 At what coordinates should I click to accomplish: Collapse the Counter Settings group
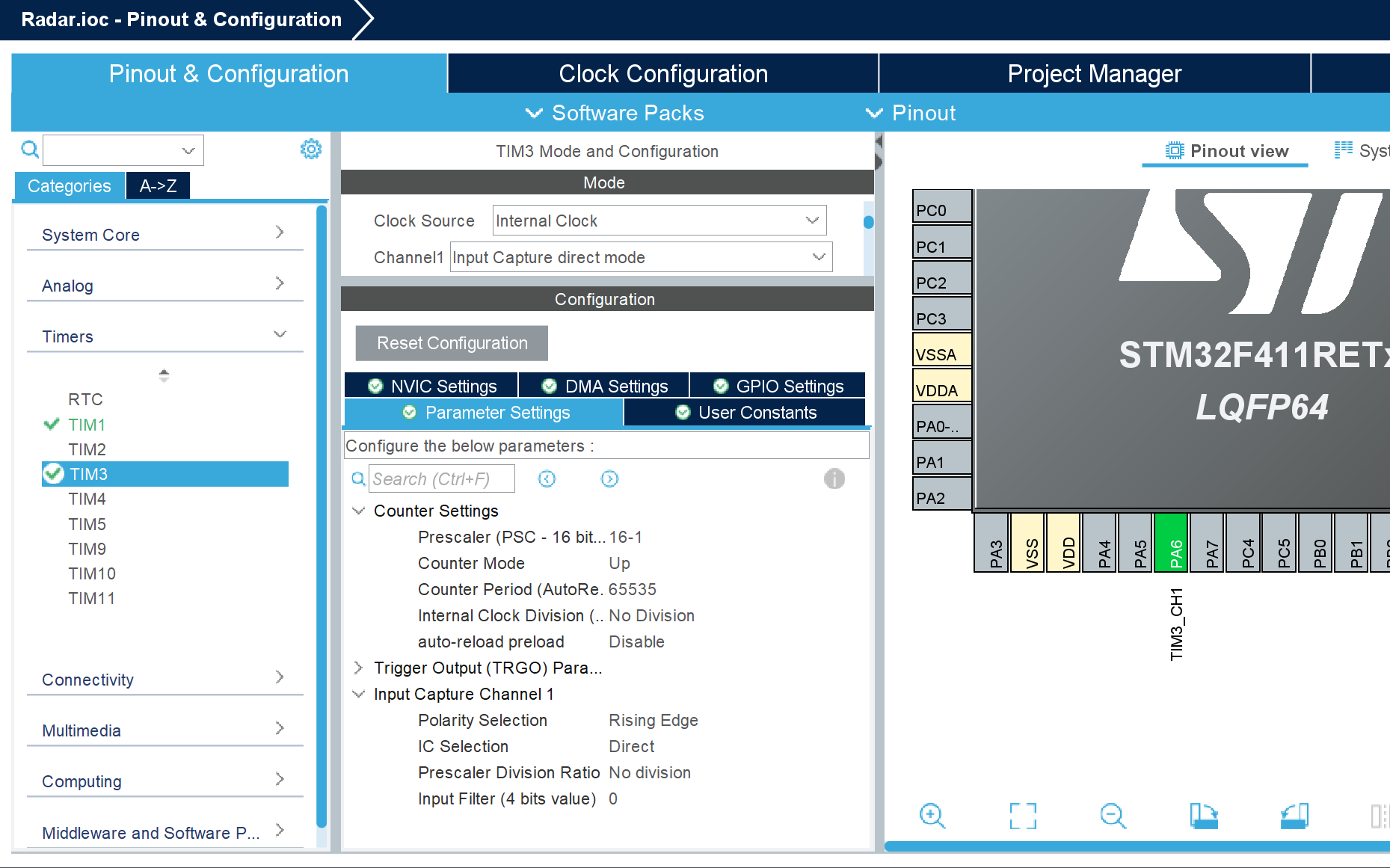359,511
